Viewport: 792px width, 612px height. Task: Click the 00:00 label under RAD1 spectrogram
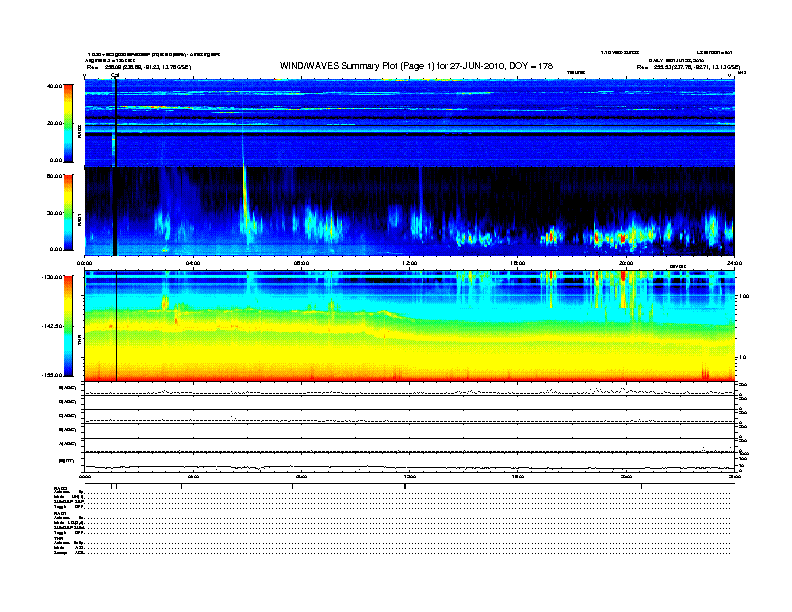84,263
